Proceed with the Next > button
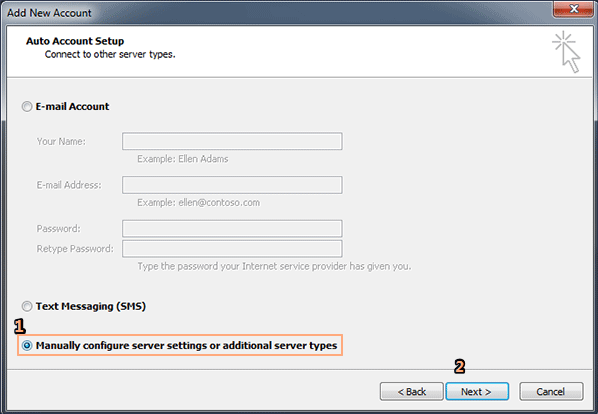Image resolution: width=598 pixels, height=414 pixels. pyautogui.click(x=477, y=392)
